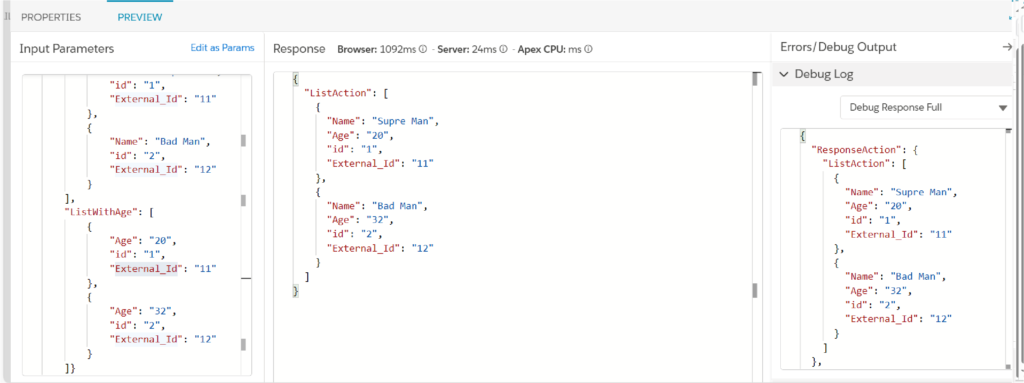
Task: Click info icon next to Apex CPU
Action: point(588,49)
